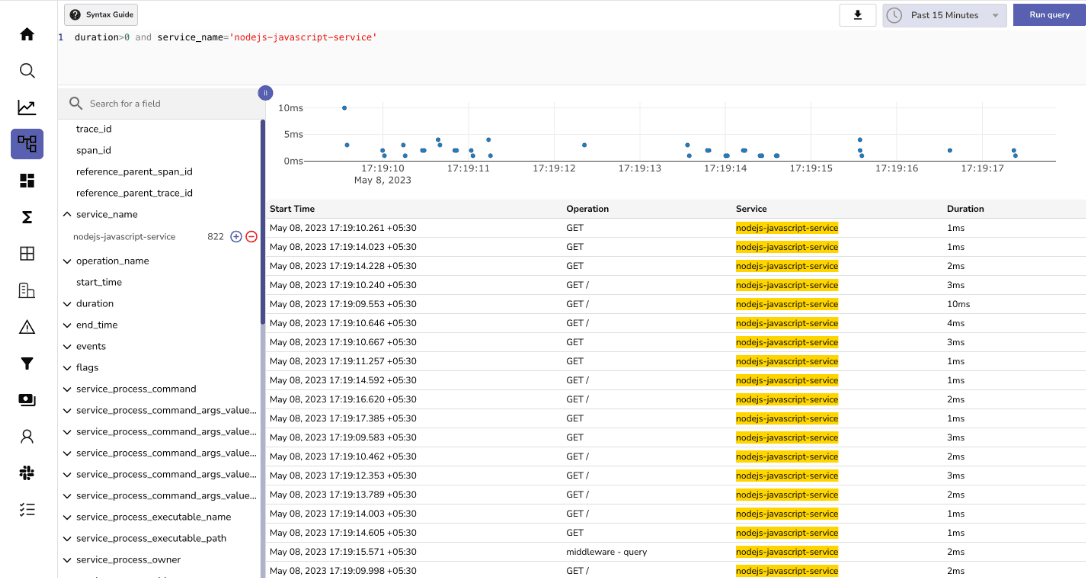
Task: Click the Operation column header
Action: point(587,209)
